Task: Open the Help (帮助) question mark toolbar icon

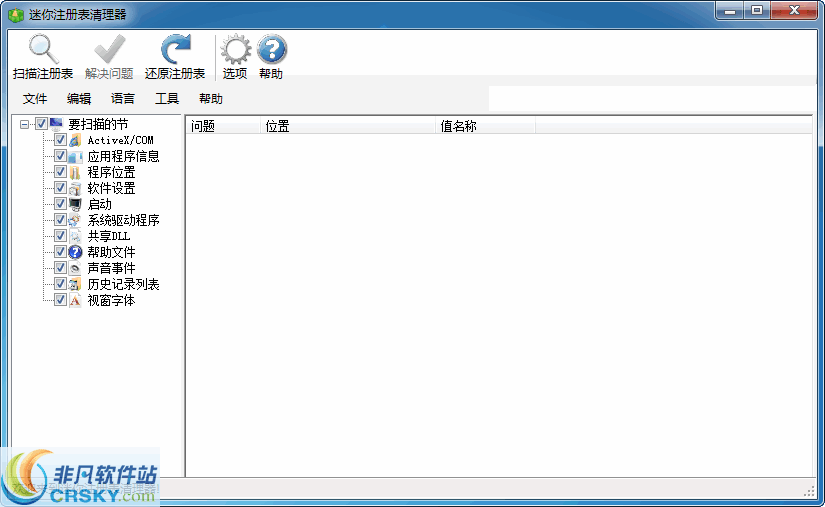Action: coord(271,49)
